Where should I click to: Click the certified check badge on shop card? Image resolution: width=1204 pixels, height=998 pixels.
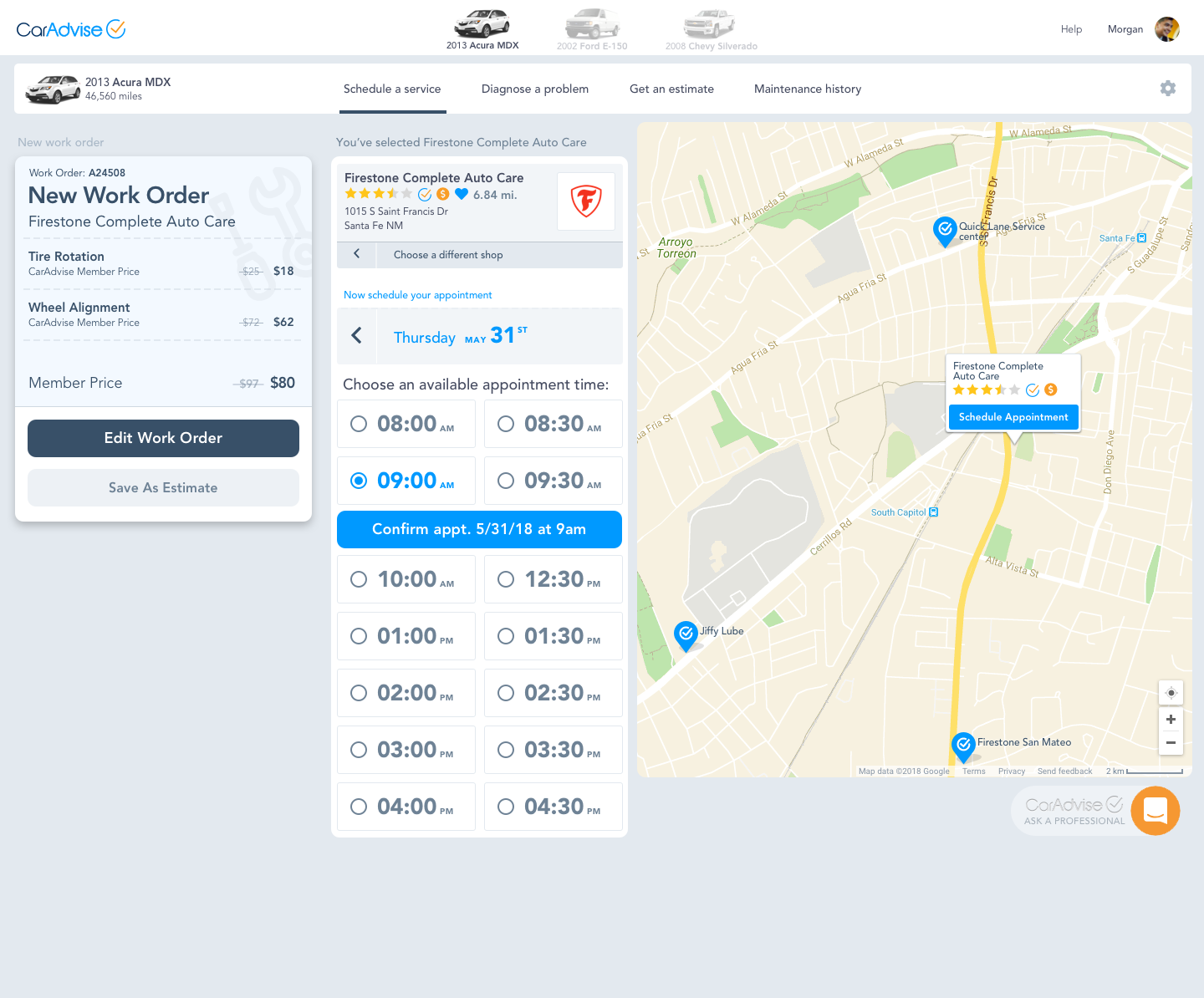pos(425,194)
